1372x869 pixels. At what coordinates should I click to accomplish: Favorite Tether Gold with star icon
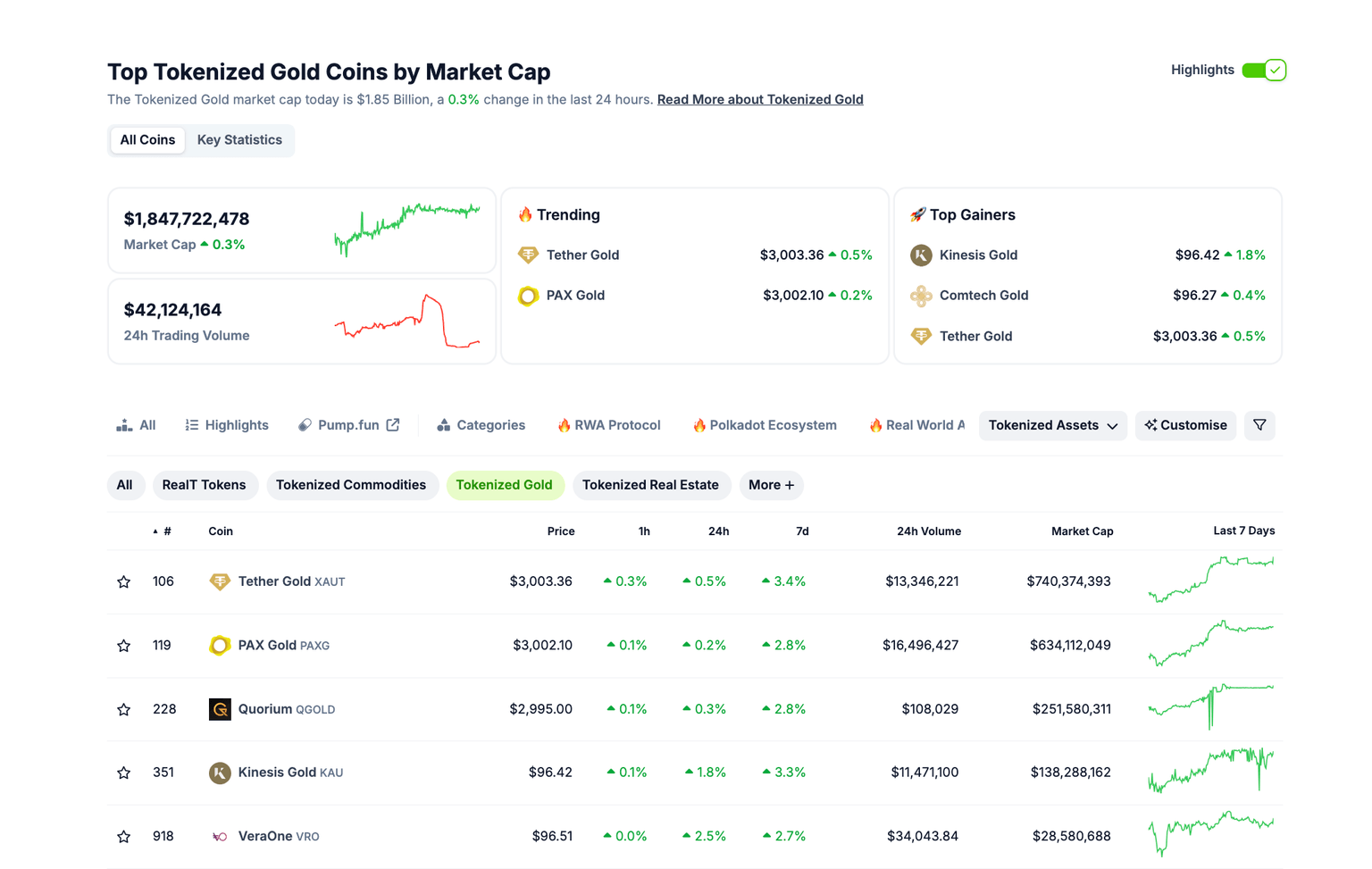[x=124, y=581]
